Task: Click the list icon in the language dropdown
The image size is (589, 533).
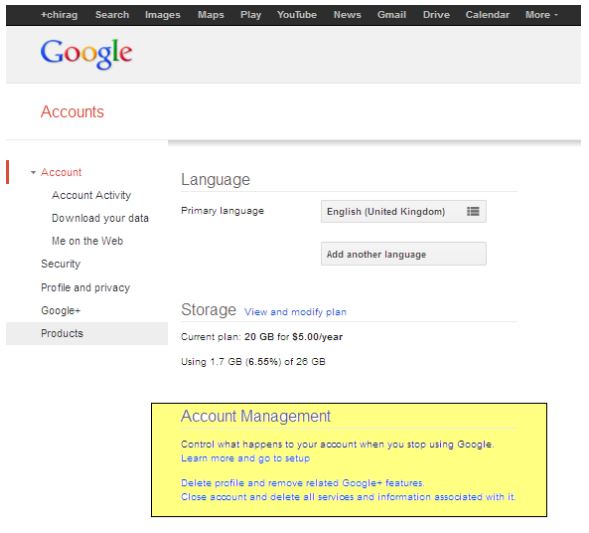Action: [x=473, y=211]
